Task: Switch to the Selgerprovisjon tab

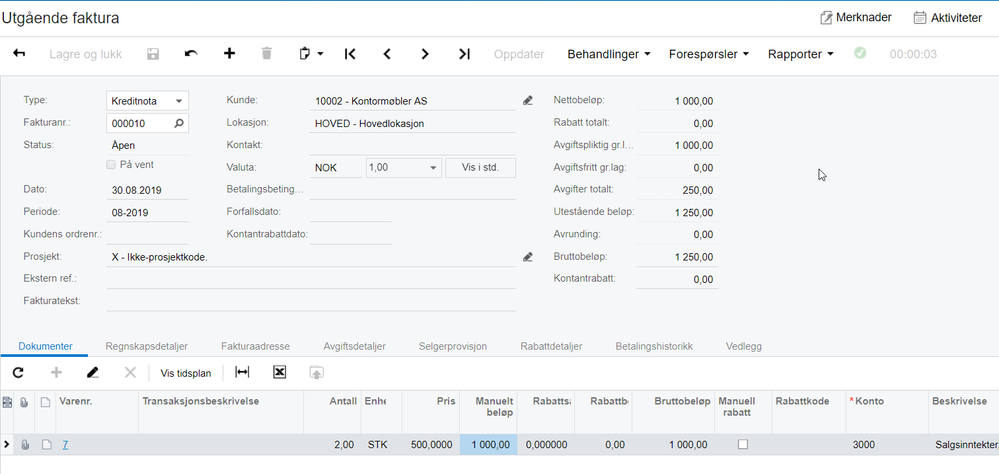Action: click(x=453, y=346)
